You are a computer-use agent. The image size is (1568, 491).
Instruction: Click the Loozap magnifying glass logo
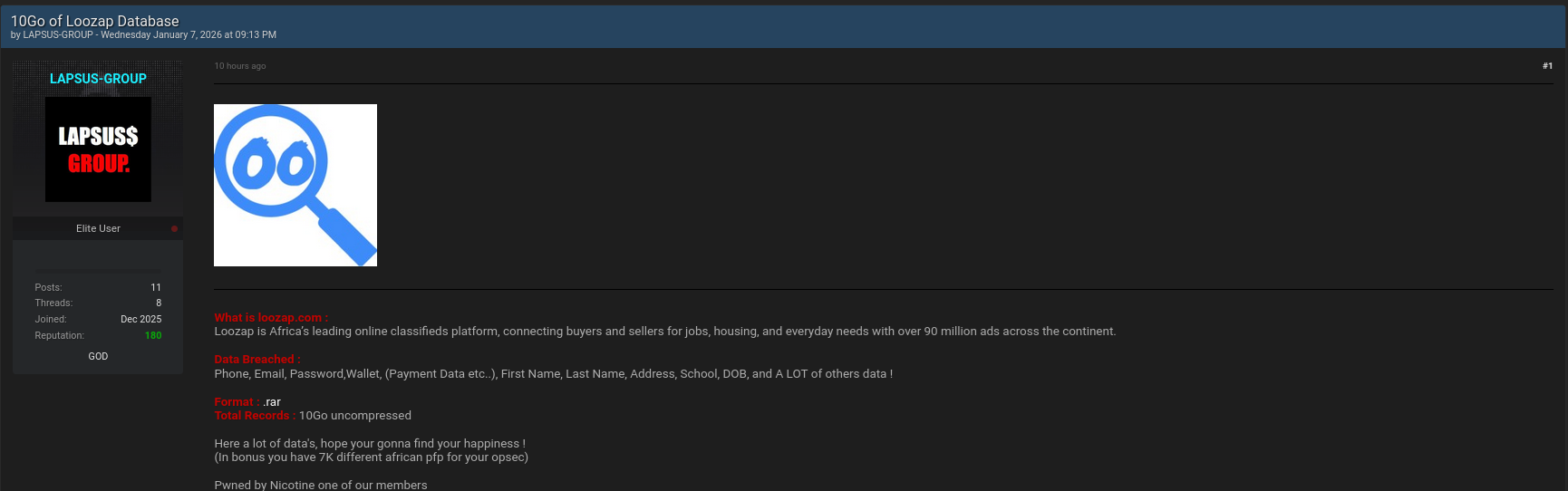[x=295, y=186]
